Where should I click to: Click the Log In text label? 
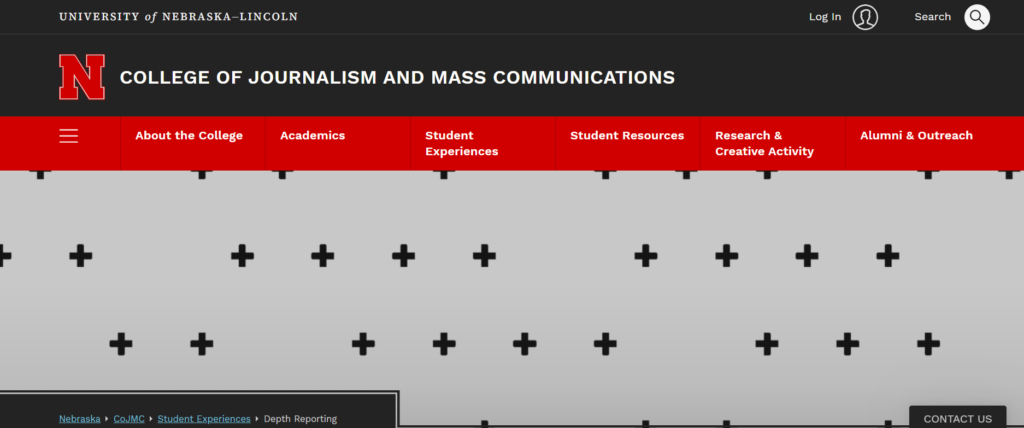pos(825,17)
